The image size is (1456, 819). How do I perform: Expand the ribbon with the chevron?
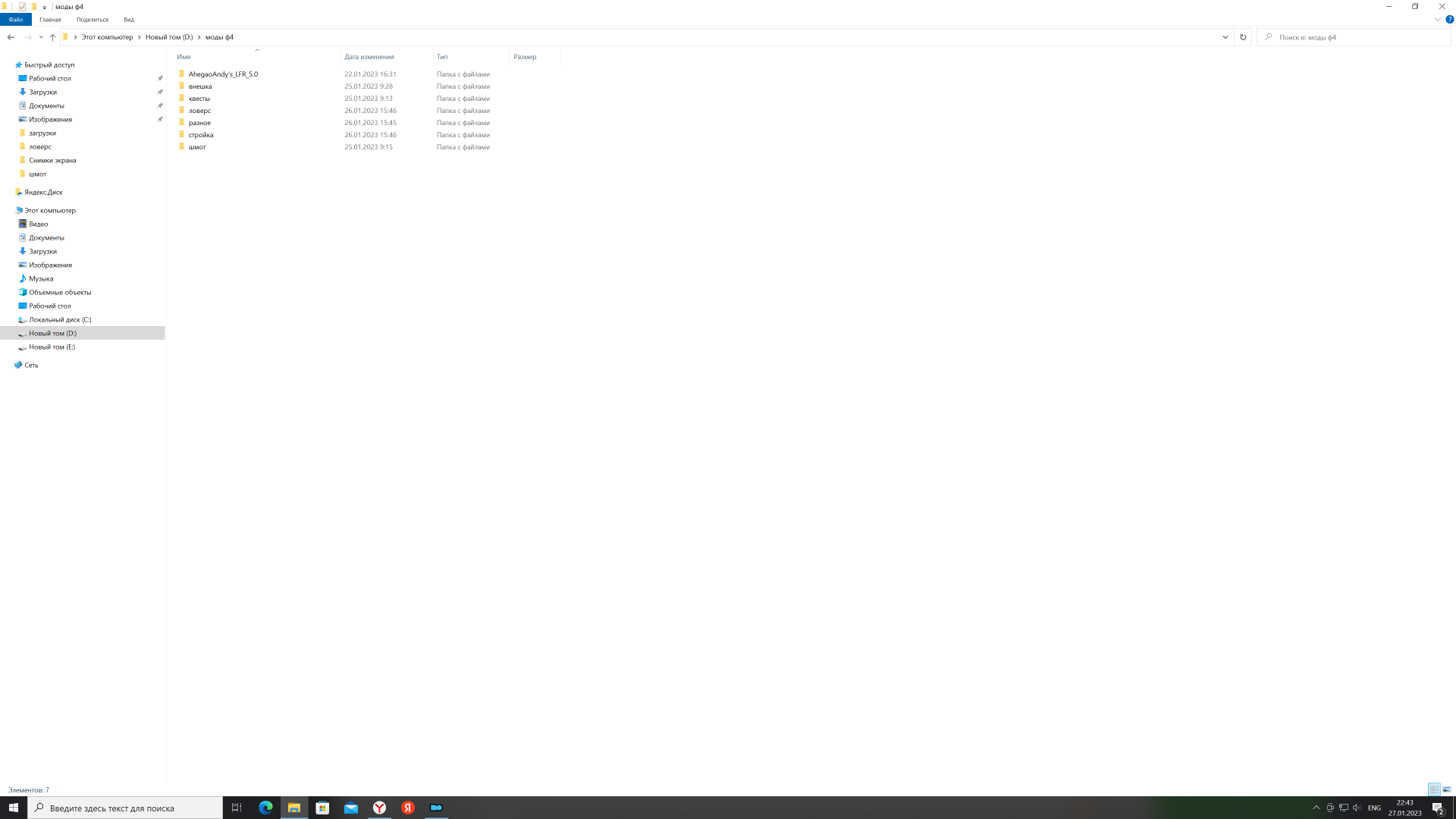click(1437, 20)
